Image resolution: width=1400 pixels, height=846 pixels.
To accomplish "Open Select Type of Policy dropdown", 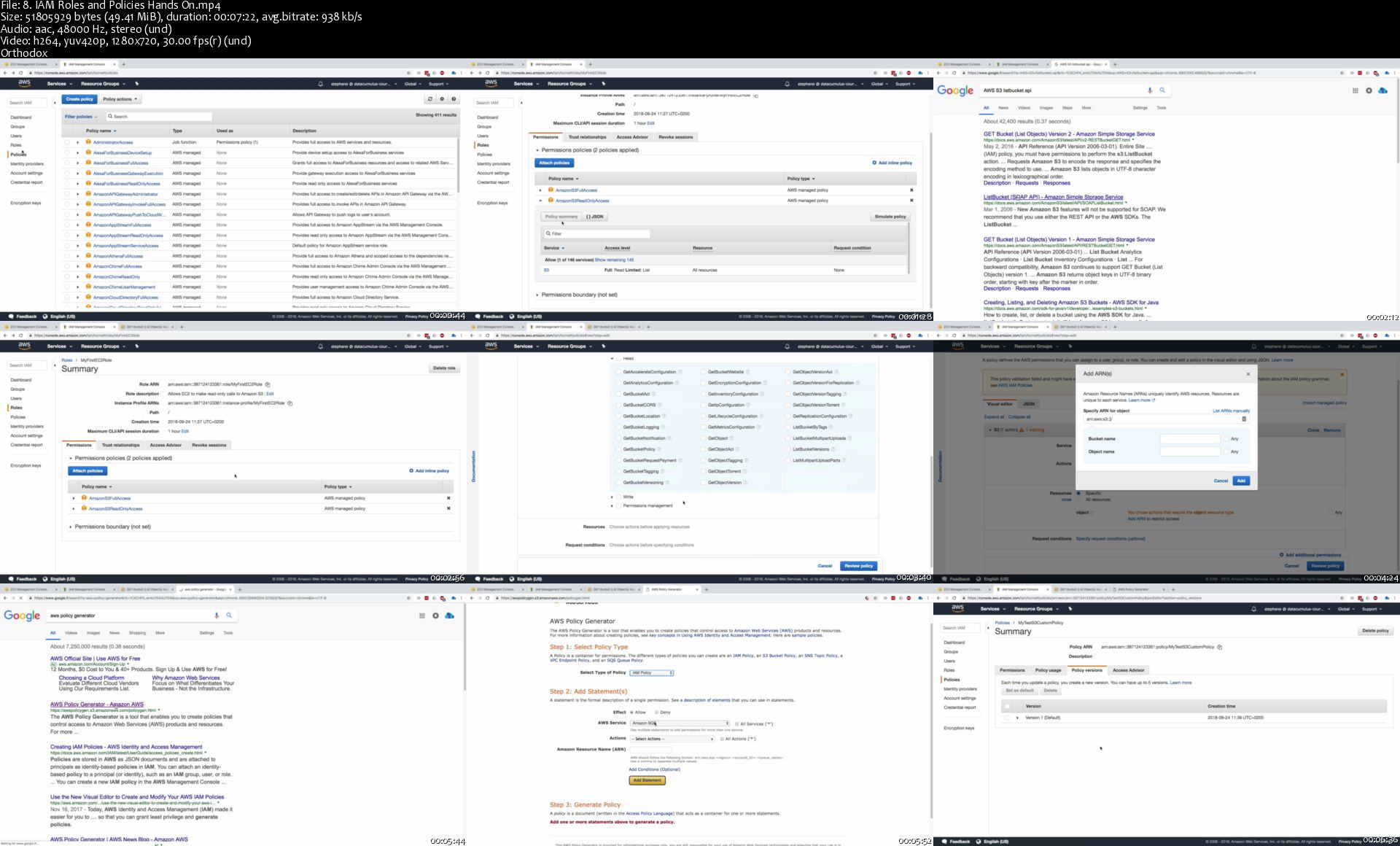I will pyautogui.click(x=652, y=672).
